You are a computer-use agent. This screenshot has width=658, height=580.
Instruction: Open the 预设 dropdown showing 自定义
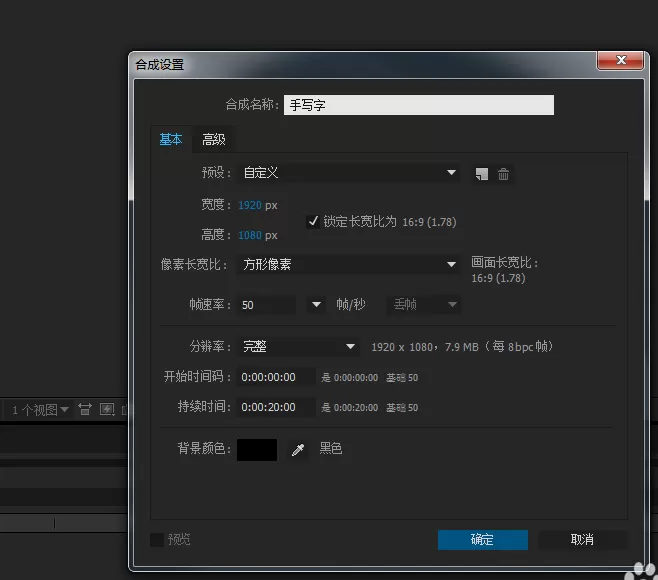point(348,172)
